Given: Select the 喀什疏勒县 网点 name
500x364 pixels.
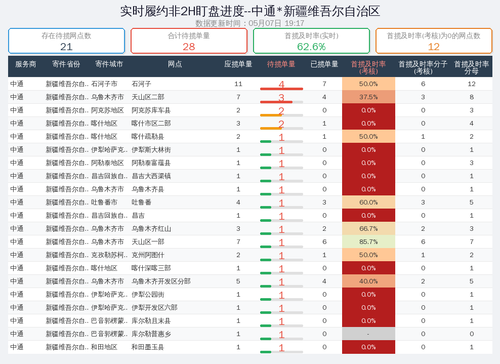Looking at the screenshot, I should click(148, 136).
